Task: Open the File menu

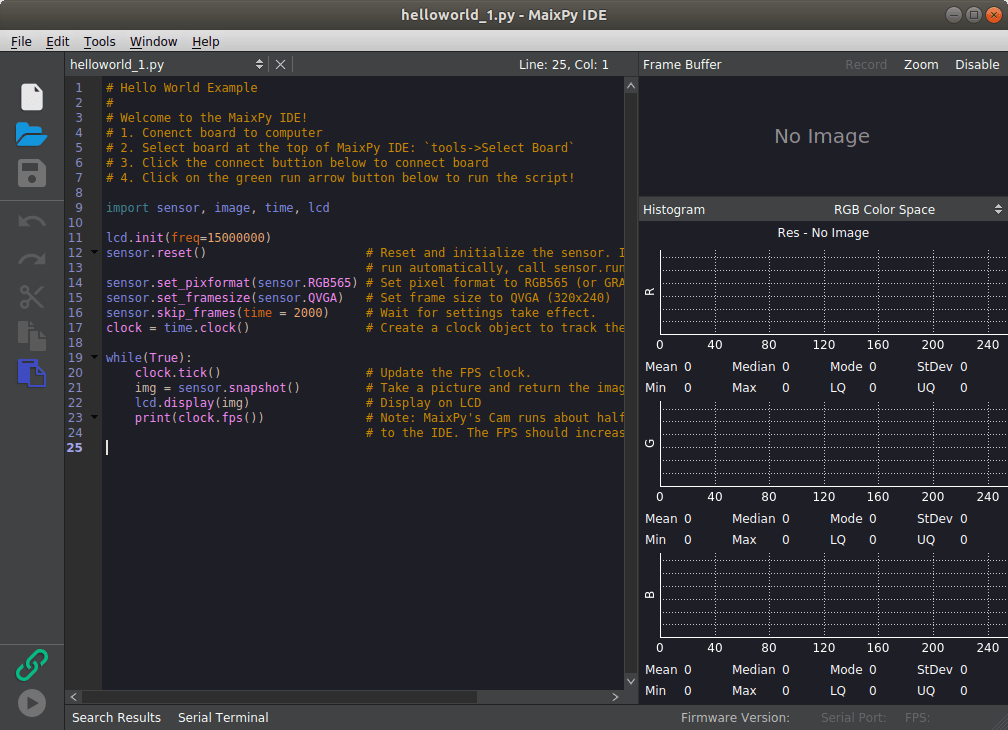Action: pyautogui.click(x=21, y=41)
